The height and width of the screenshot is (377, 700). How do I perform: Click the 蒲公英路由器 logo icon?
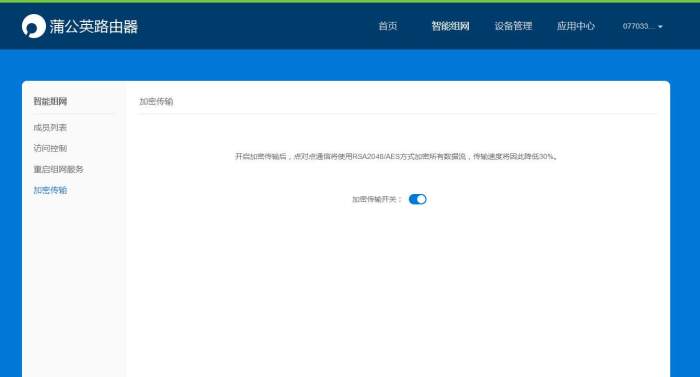[33, 26]
